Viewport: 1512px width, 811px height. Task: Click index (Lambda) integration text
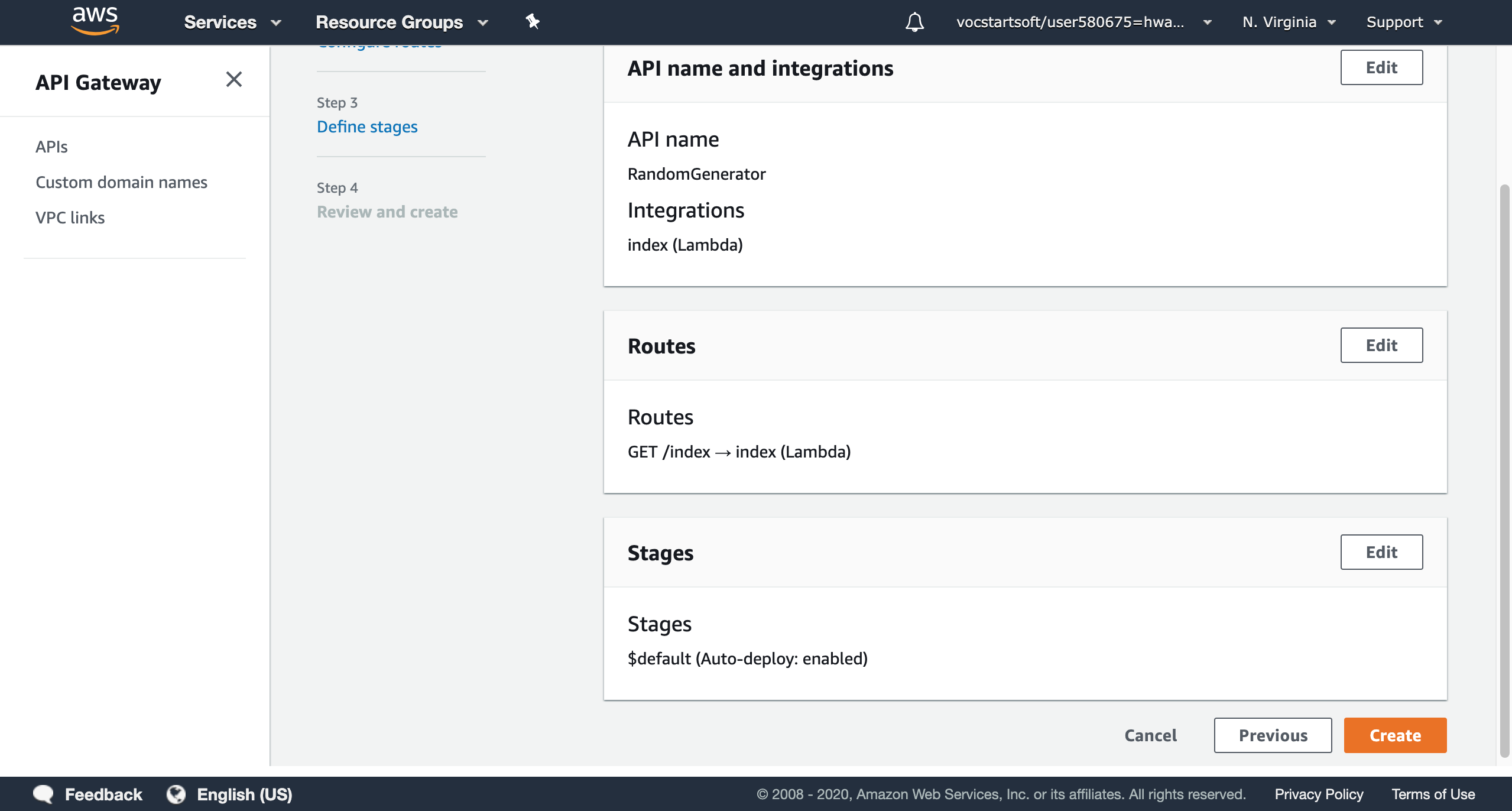pyautogui.click(x=685, y=245)
